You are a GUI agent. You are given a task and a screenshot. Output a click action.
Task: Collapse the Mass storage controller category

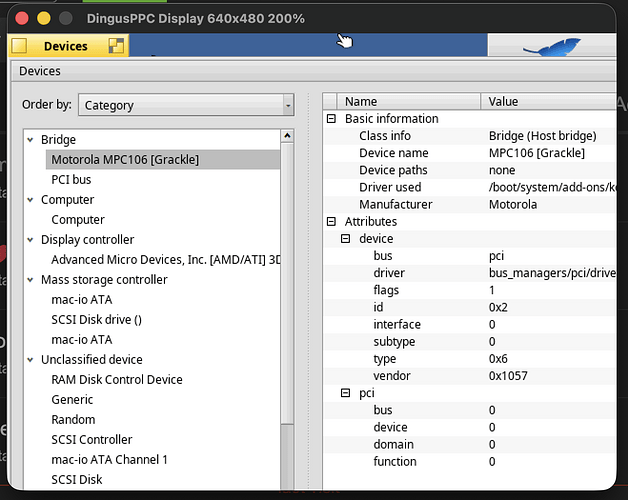pyautogui.click(x=30, y=280)
